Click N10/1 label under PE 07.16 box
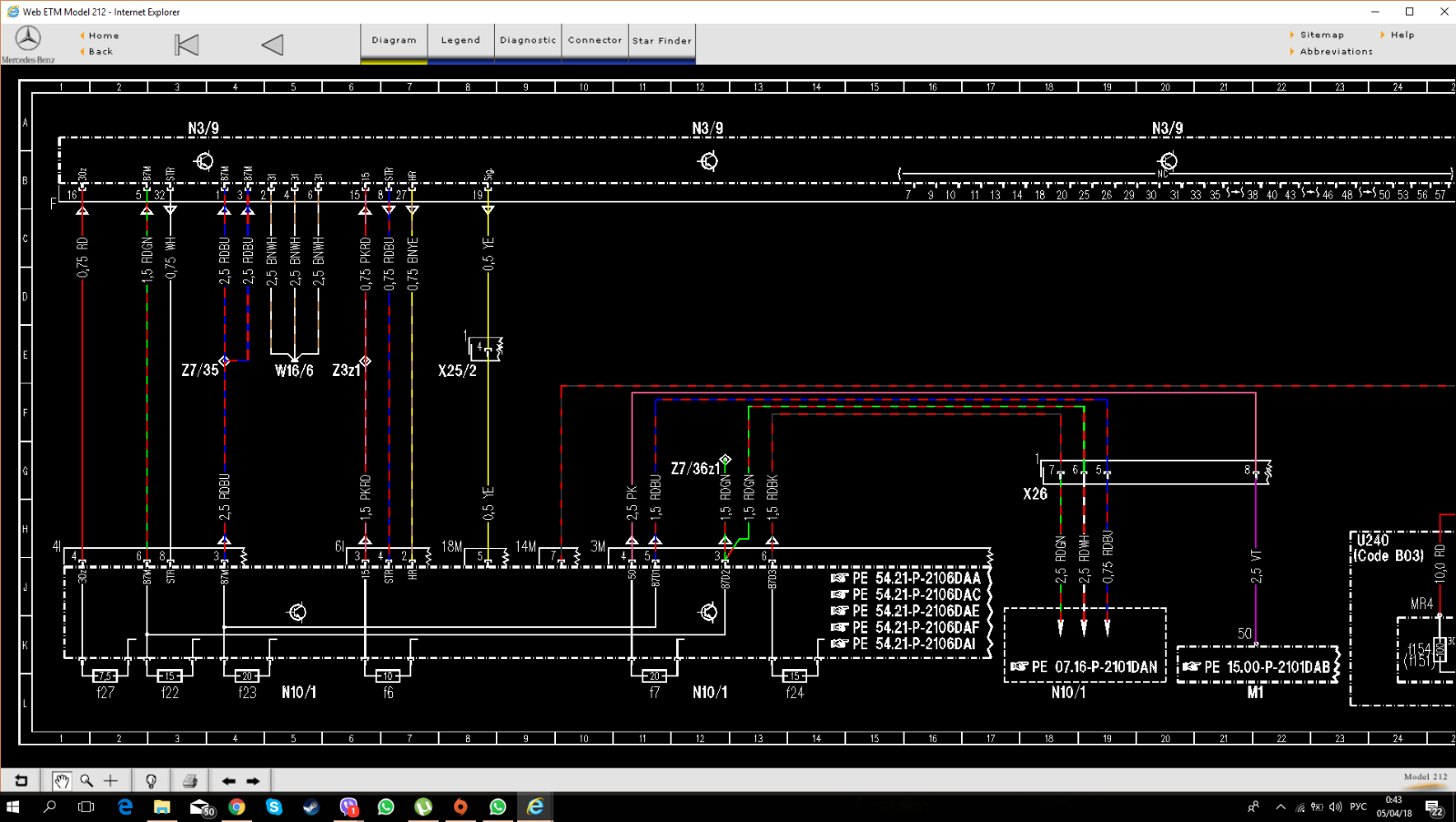 [x=1068, y=693]
